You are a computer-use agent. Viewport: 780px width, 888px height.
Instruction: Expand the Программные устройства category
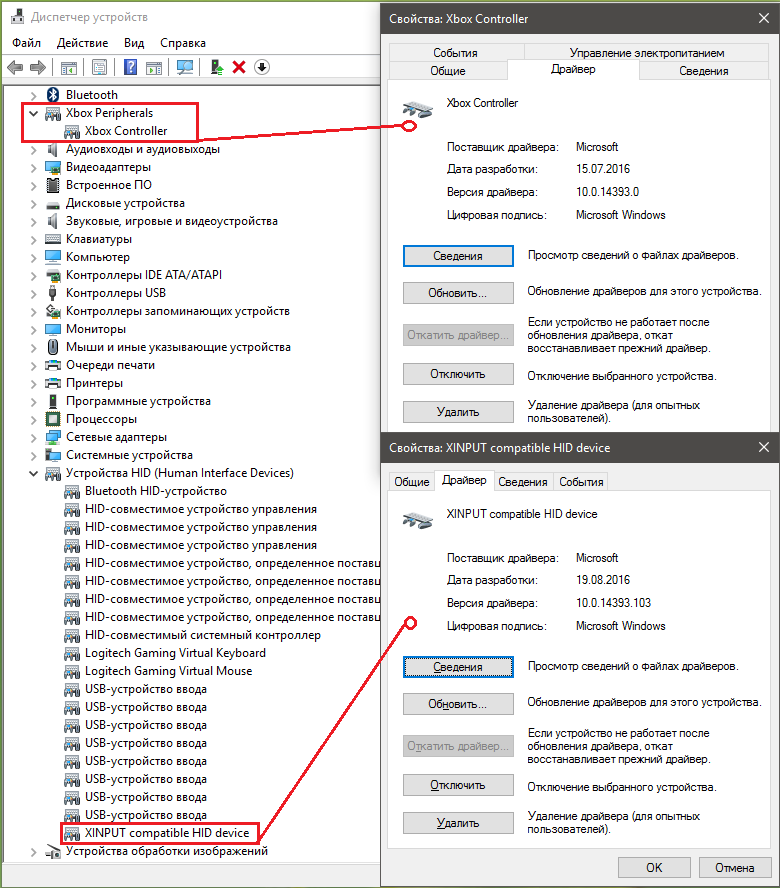33,402
